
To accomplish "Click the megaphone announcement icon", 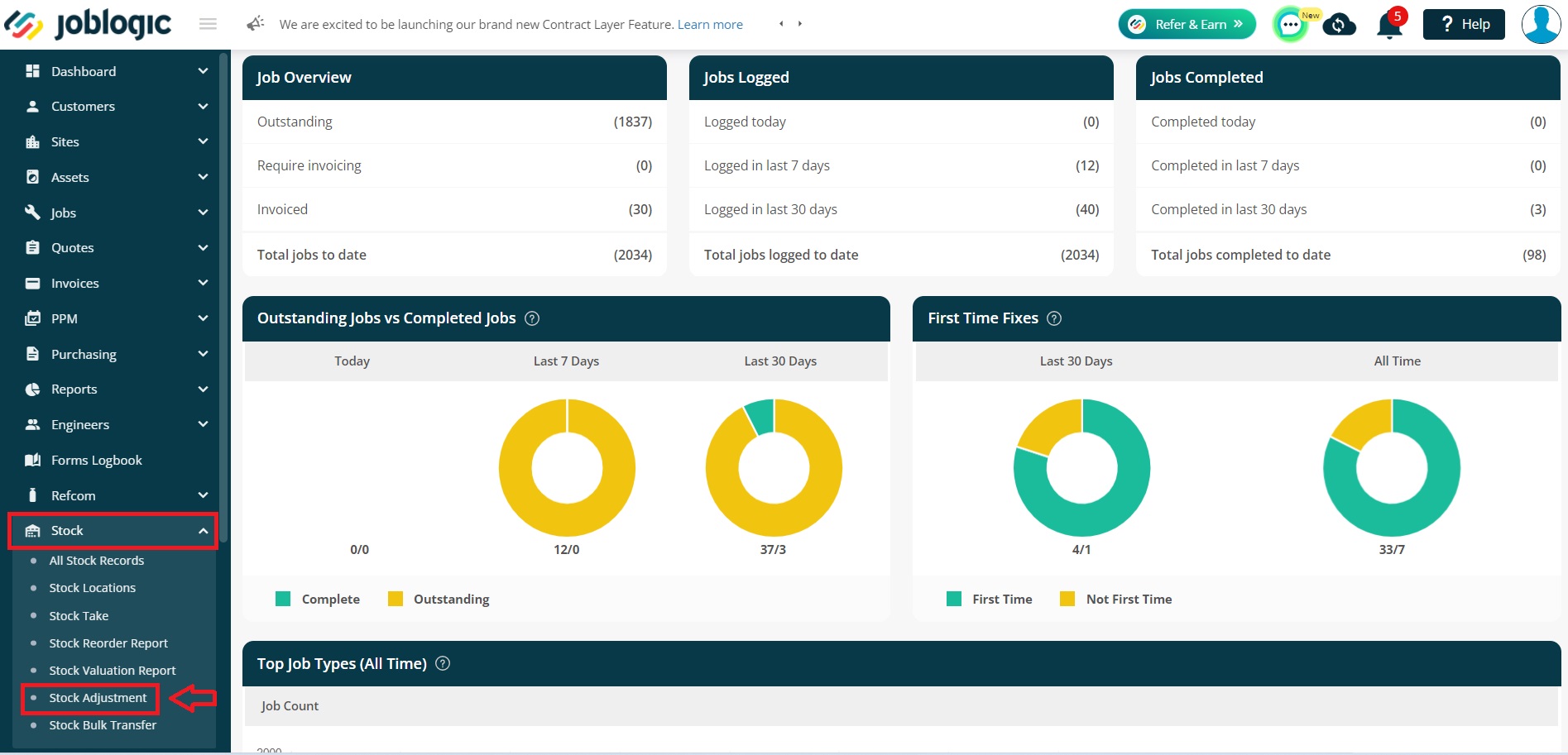I will pos(256,23).
